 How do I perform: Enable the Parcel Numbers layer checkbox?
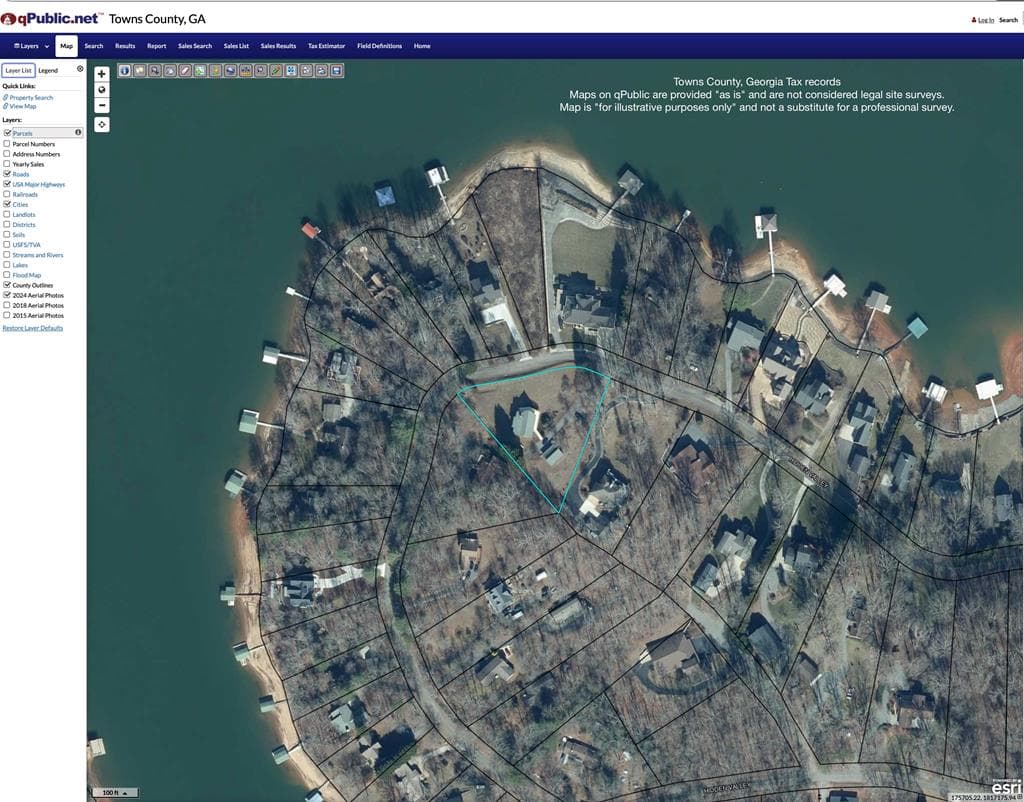tap(7, 144)
